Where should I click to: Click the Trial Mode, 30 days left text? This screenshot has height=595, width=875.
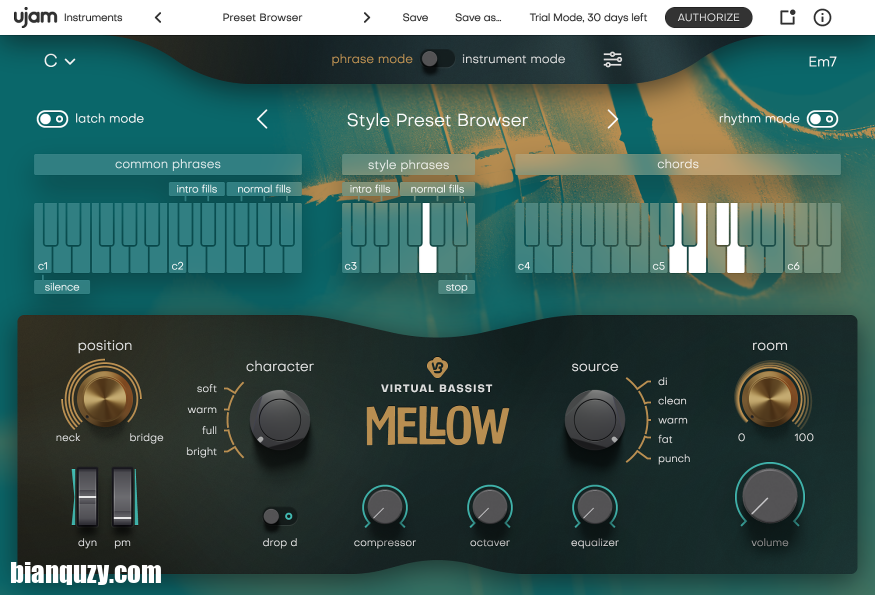coord(588,18)
